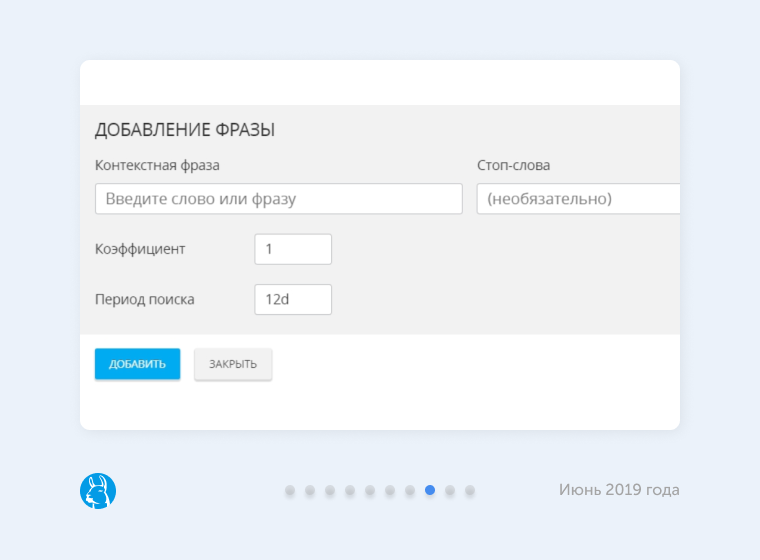
Task: Focus the Контекстная фраза input field
Action: coord(279,199)
